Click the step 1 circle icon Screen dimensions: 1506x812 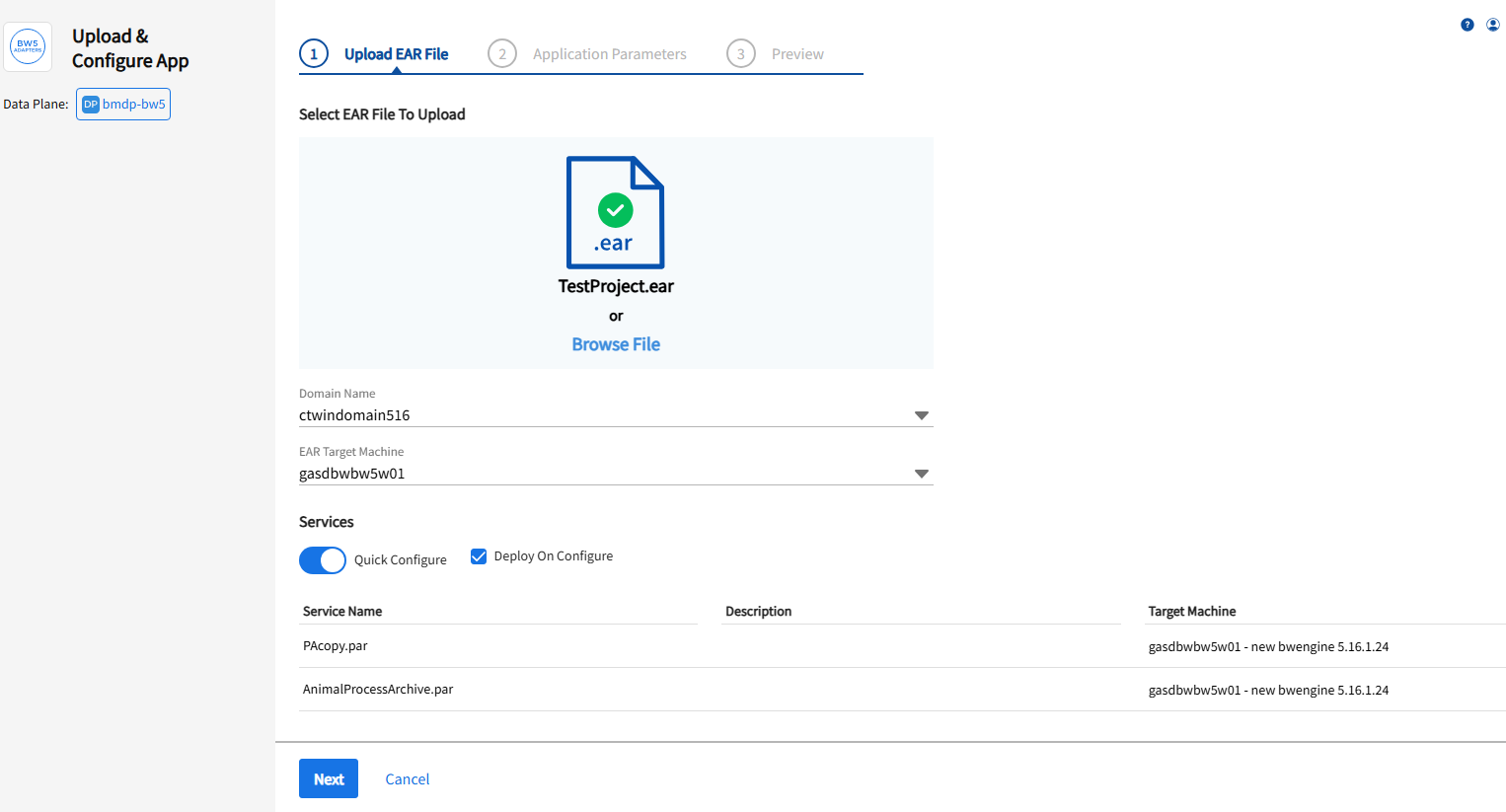click(x=314, y=54)
